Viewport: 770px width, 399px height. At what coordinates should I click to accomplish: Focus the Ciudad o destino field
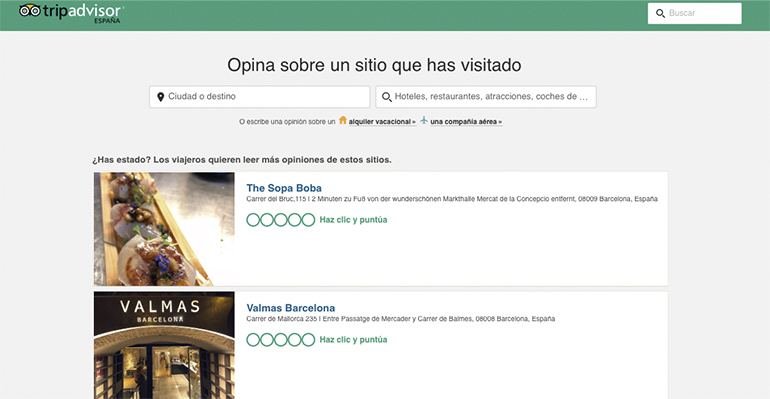pyautogui.click(x=260, y=97)
